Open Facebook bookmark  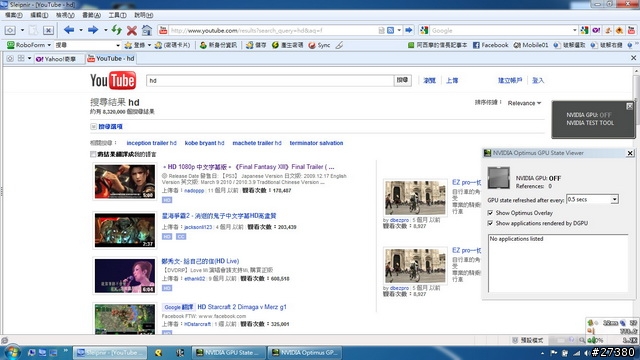click(491, 45)
